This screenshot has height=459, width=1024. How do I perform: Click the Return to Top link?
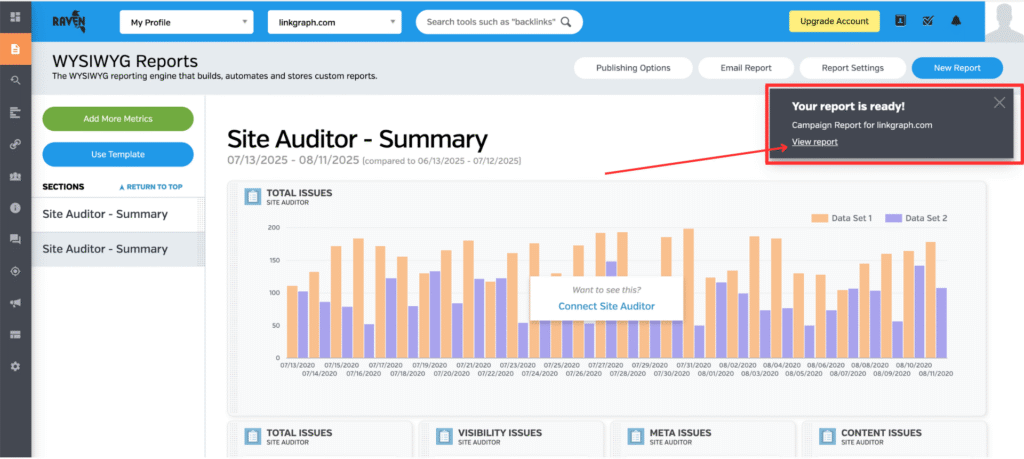(x=151, y=187)
